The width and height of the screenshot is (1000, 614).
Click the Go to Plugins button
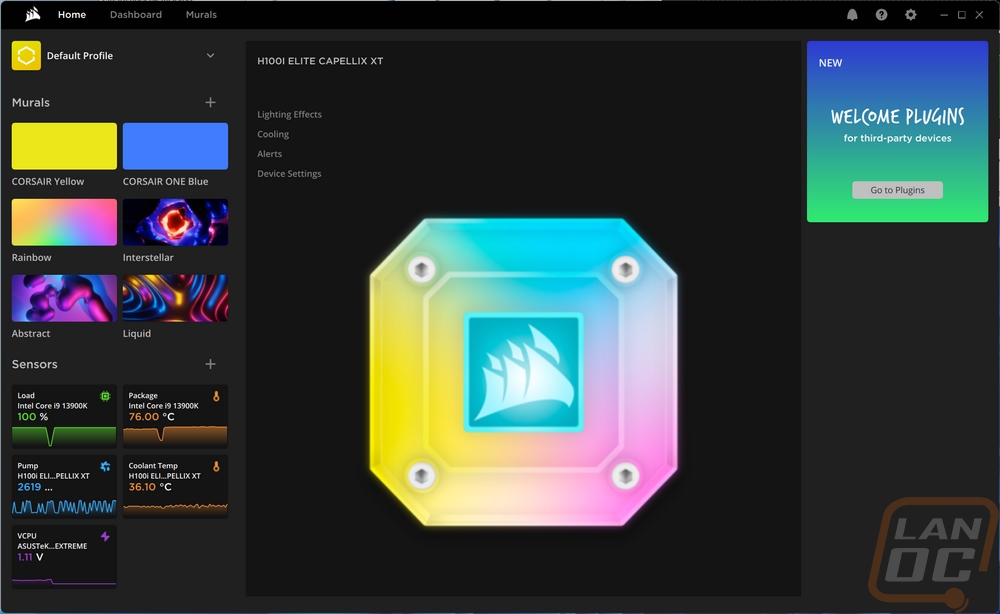pos(897,190)
